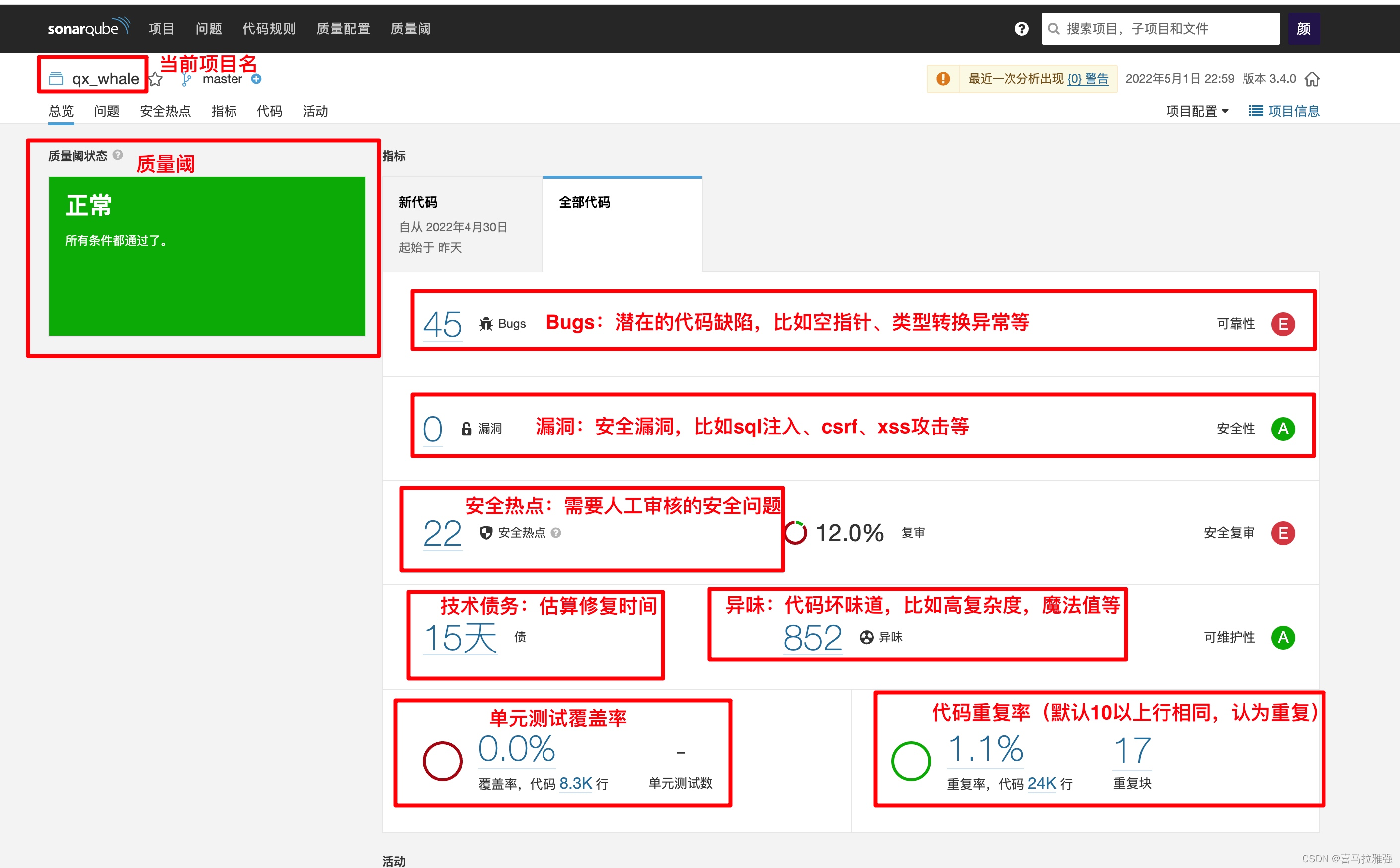Open the 1.1% 重复率 value

click(x=985, y=749)
